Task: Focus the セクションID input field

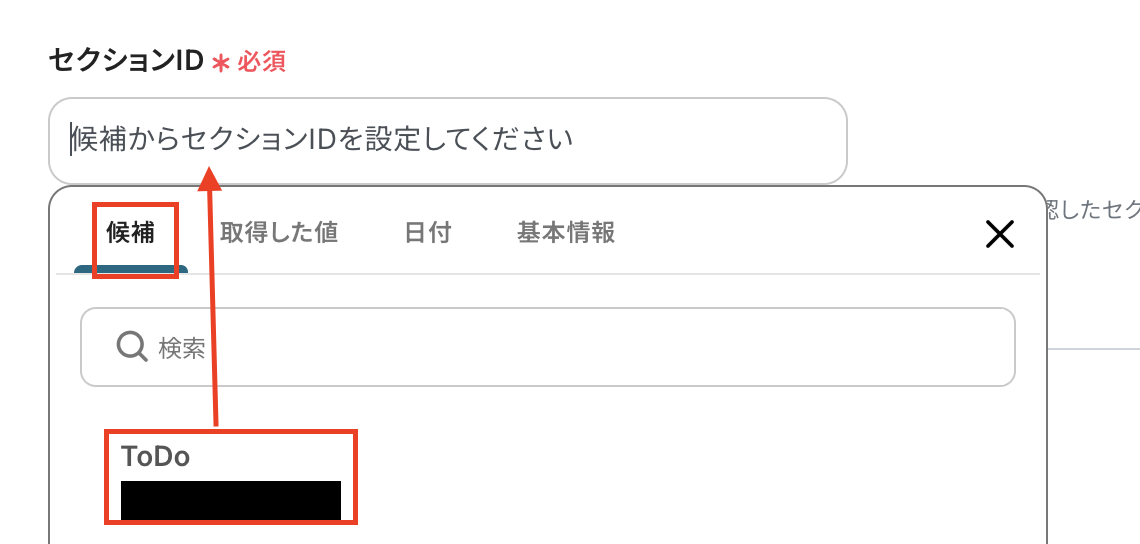Action: coord(448,140)
